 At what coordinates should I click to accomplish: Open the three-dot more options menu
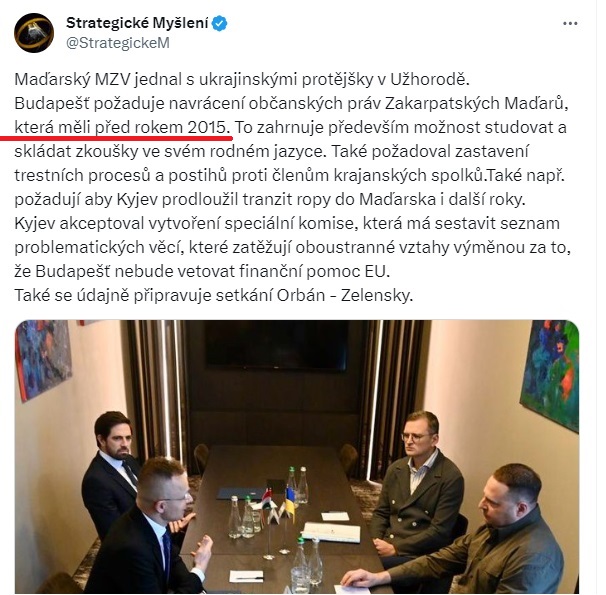(x=570, y=24)
